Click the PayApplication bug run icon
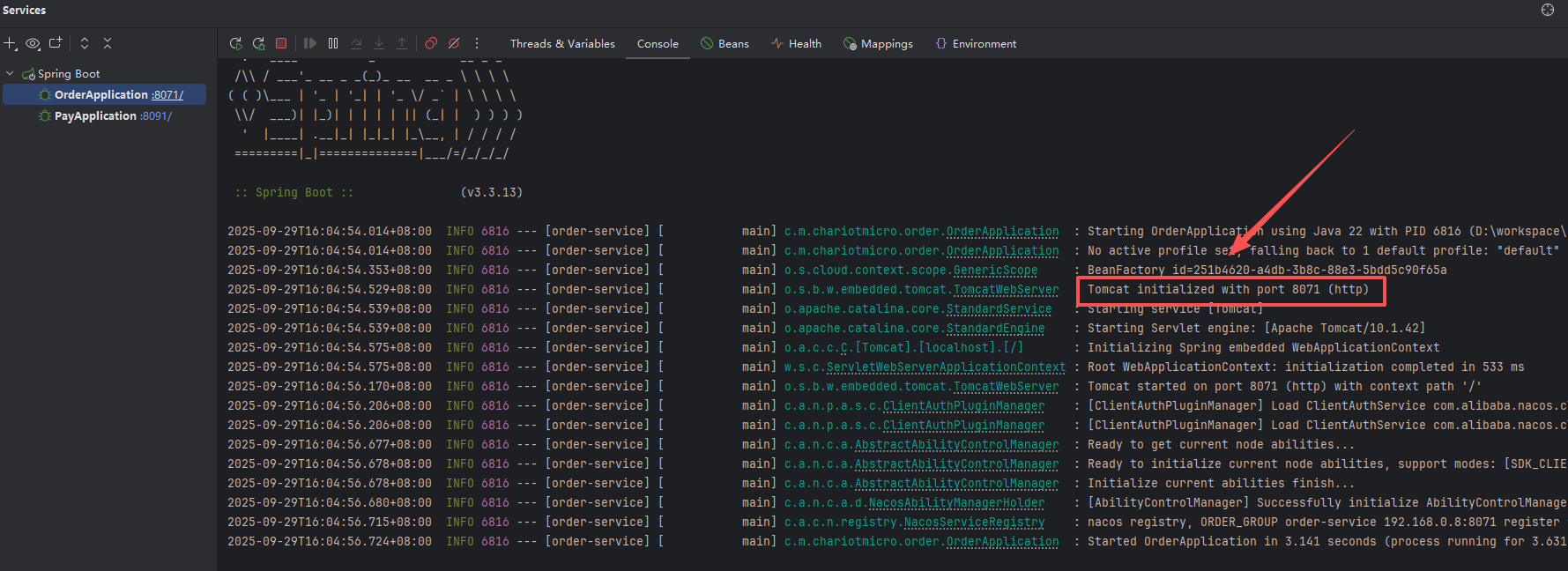The height and width of the screenshot is (571, 1568). pyautogui.click(x=45, y=115)
